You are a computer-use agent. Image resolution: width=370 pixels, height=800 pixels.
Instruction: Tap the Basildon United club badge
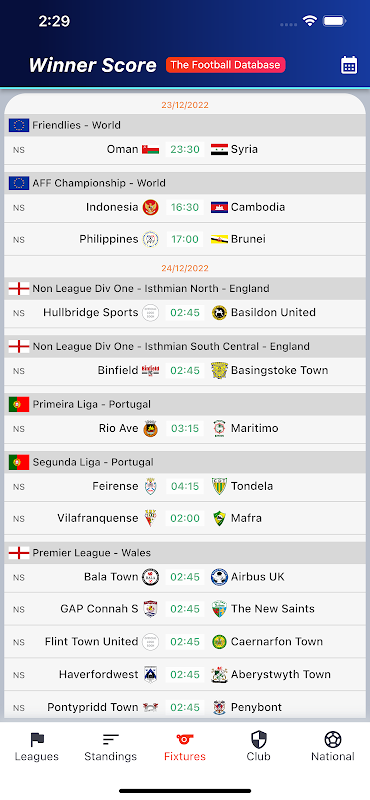[219, 313]
